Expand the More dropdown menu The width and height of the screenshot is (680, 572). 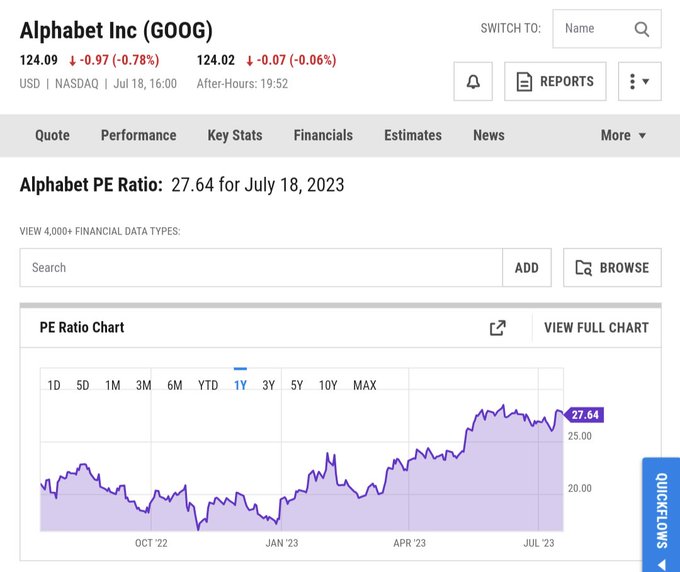623,135
